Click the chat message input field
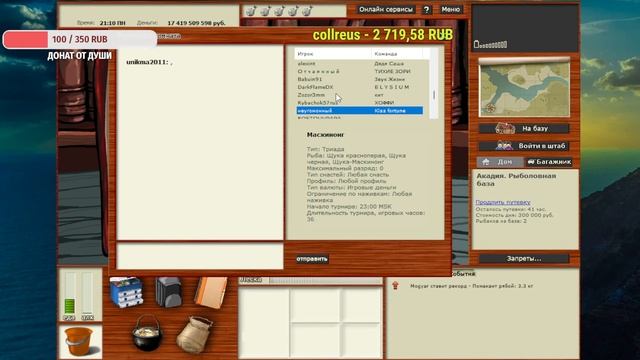This screenshot has height=360, width=640. (x=200, y=256)
